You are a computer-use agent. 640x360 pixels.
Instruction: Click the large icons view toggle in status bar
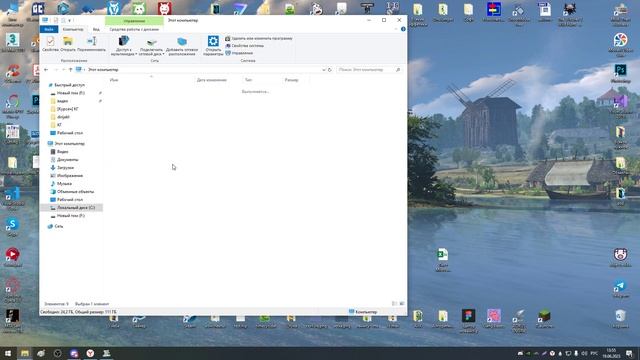click(402, 304)
